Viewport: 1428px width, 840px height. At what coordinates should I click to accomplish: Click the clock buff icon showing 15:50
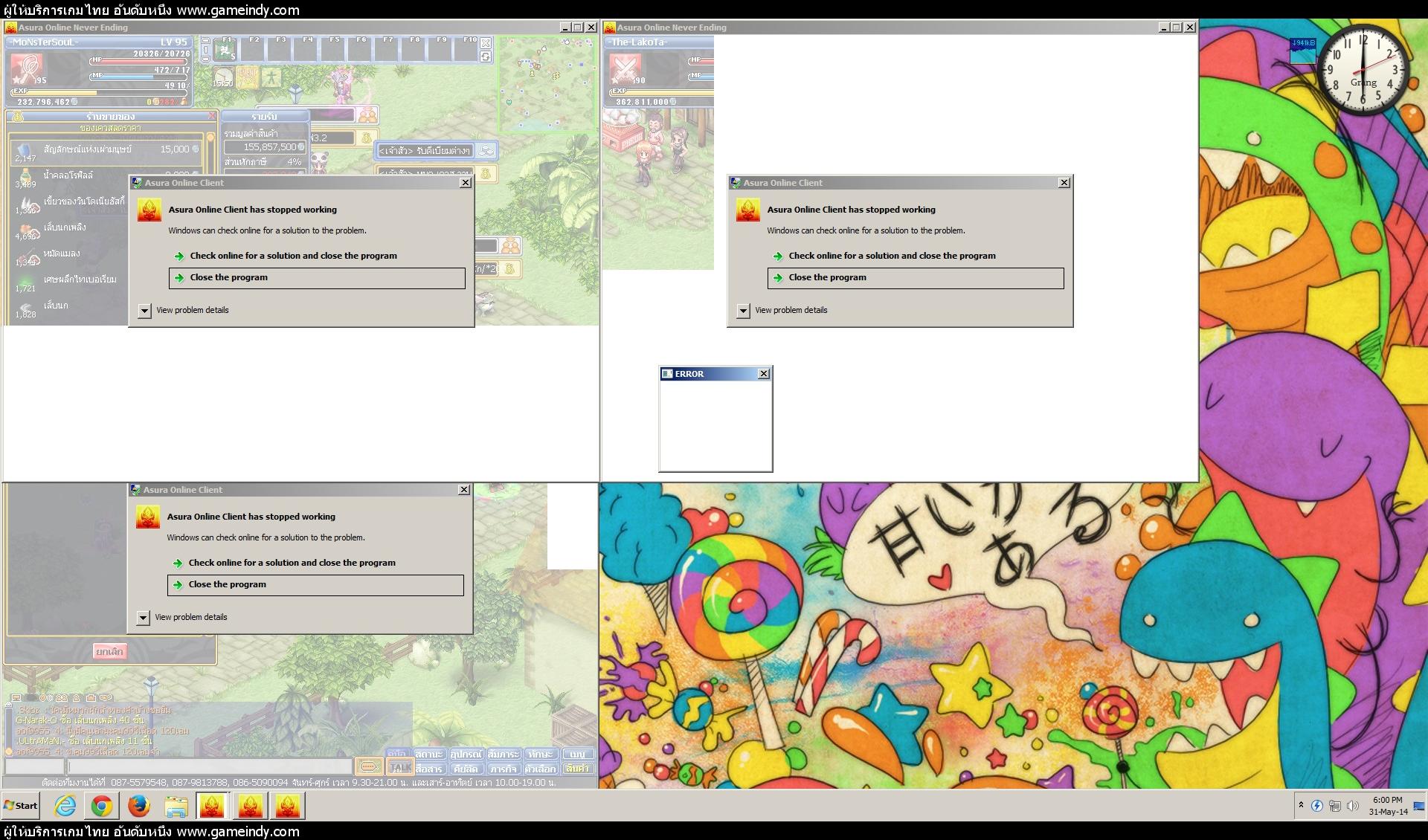[x=223, y=77]
